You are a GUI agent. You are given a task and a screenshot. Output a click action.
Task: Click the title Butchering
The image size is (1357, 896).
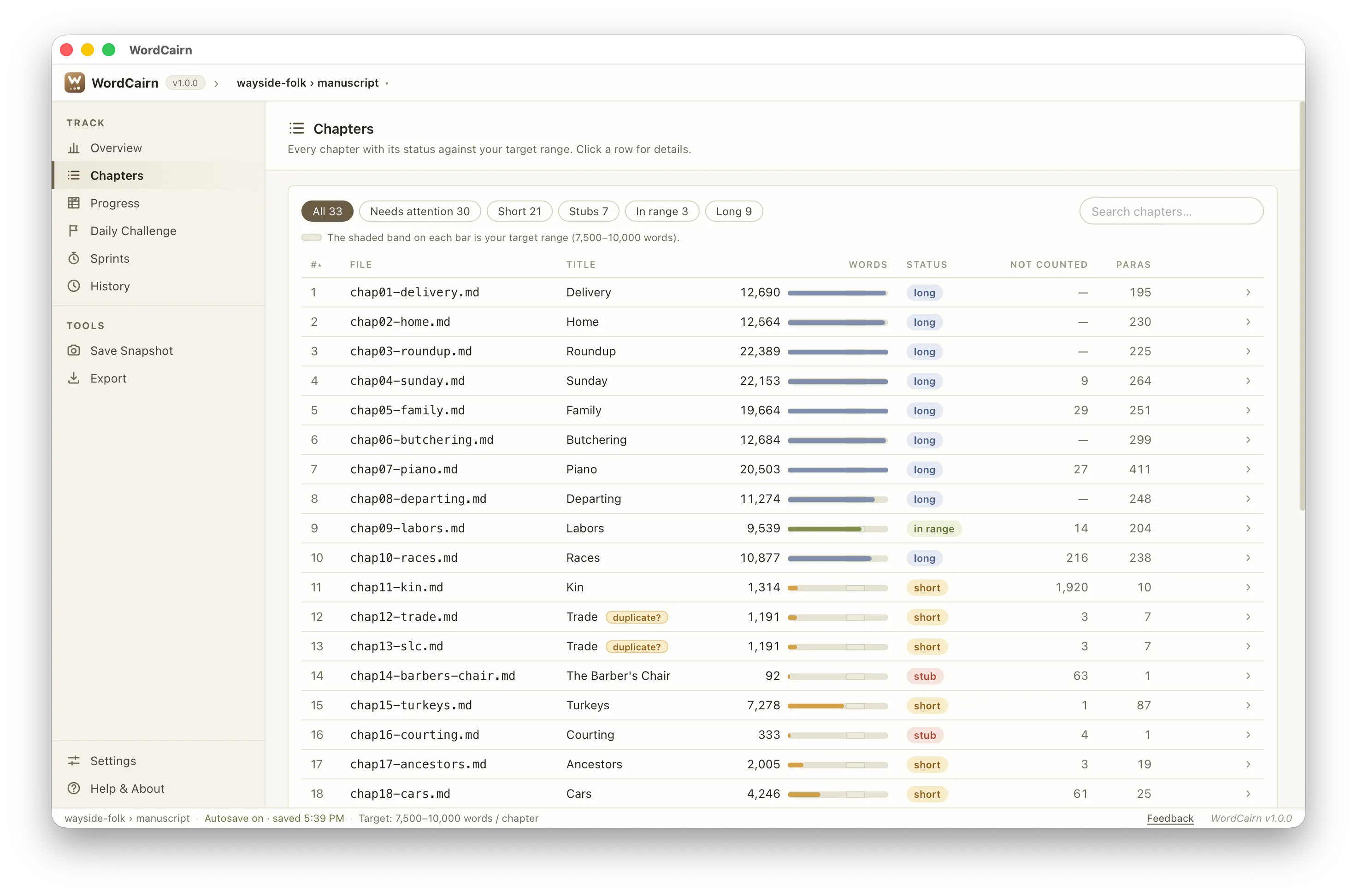[x=596, y=440]
